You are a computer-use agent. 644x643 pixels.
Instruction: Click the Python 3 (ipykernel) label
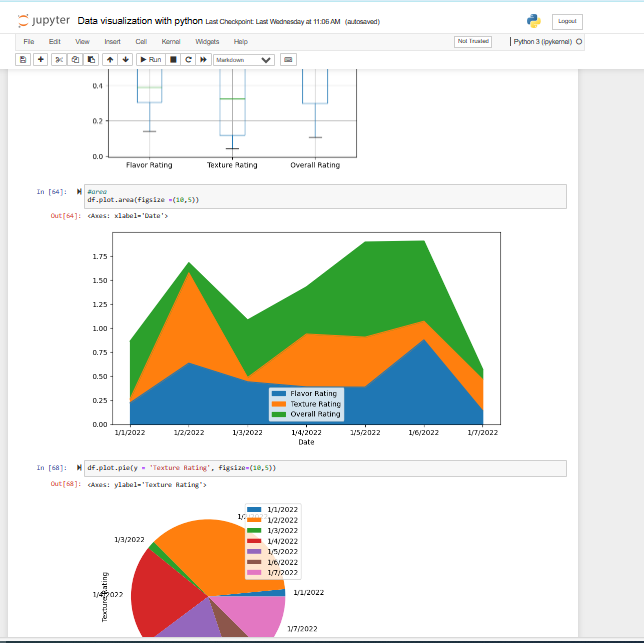click(543, 41)
